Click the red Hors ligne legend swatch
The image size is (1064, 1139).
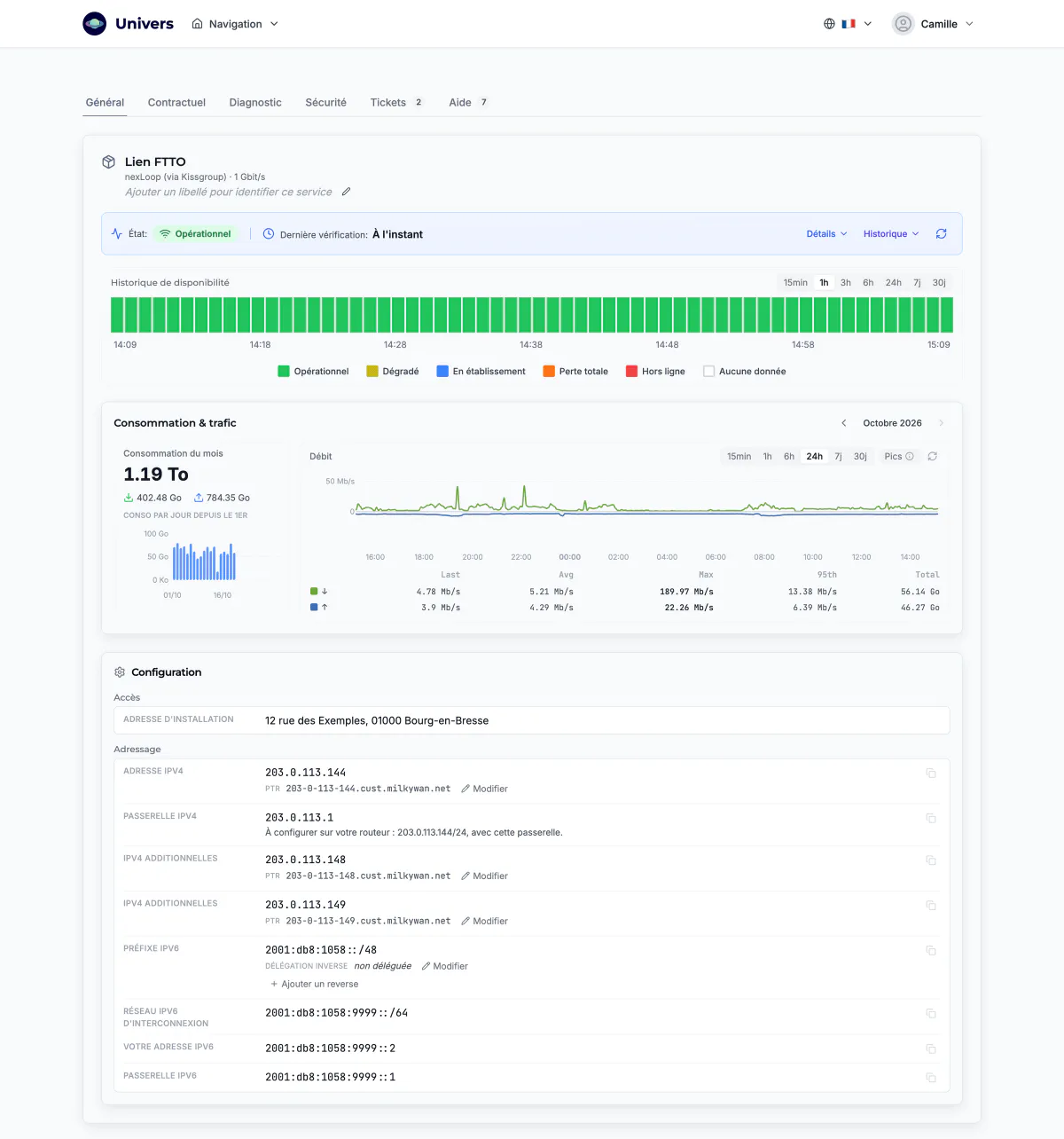(631, 372)
